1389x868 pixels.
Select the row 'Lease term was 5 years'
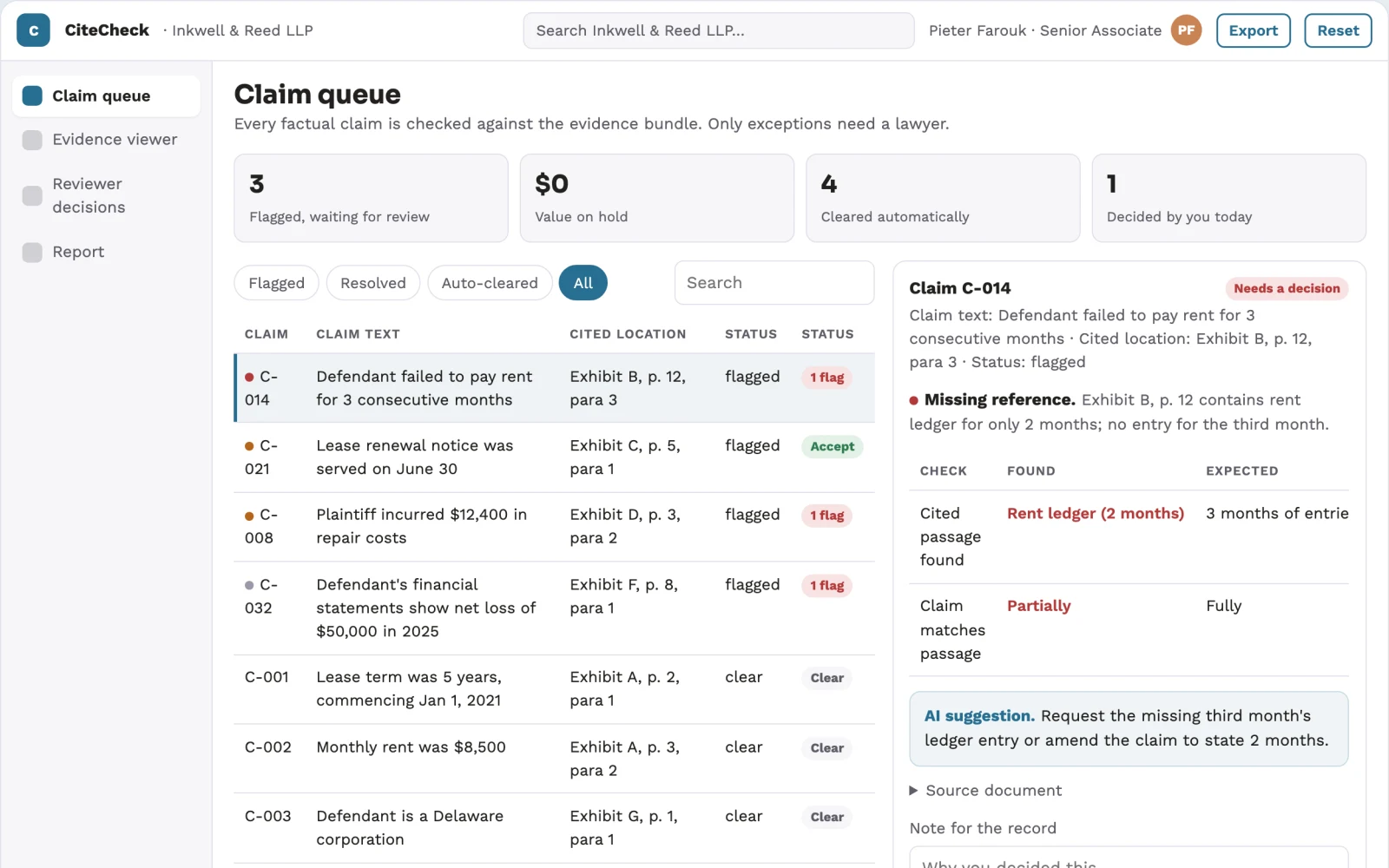[x=554, y=689]
